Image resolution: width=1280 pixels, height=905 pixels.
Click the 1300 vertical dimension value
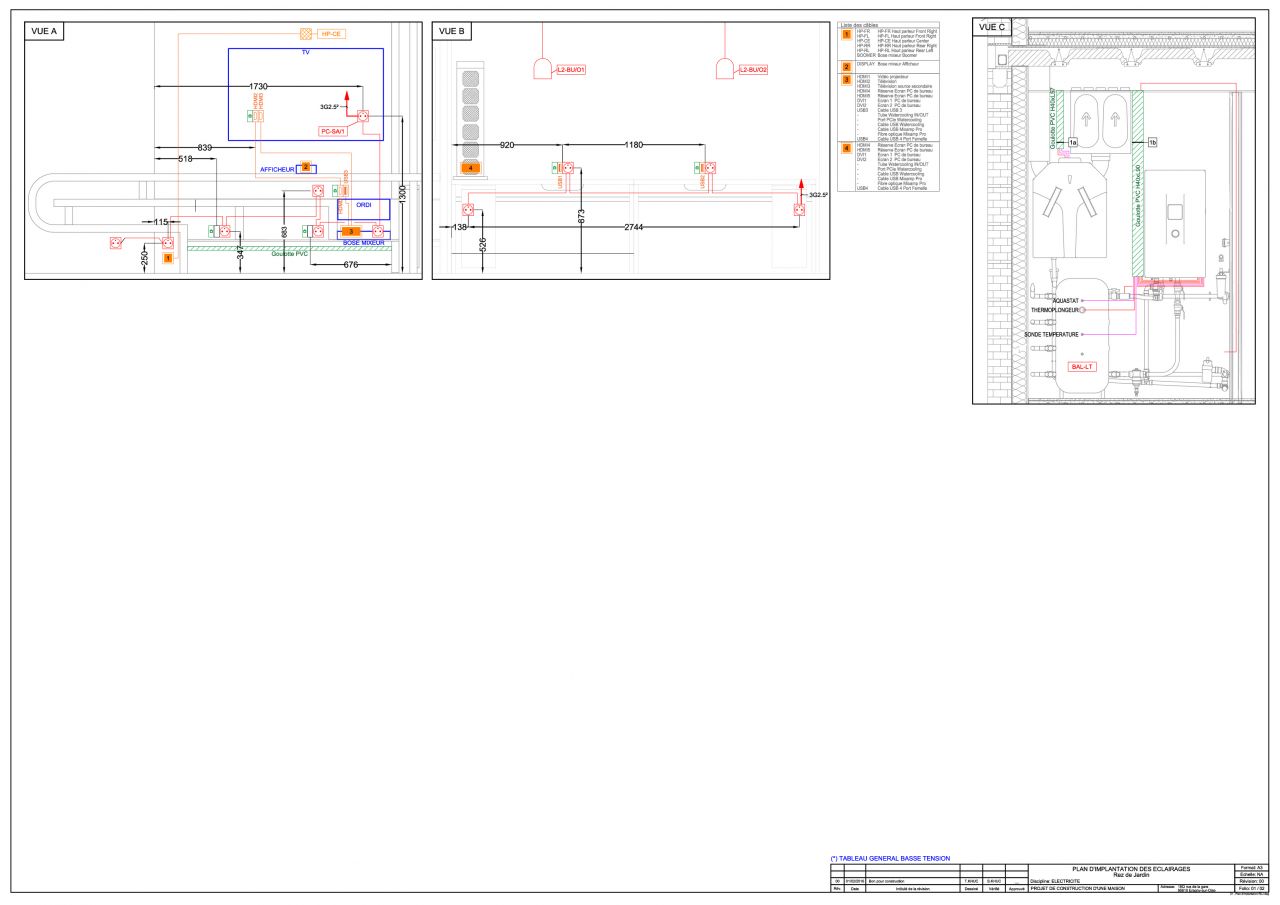(402, 194)
